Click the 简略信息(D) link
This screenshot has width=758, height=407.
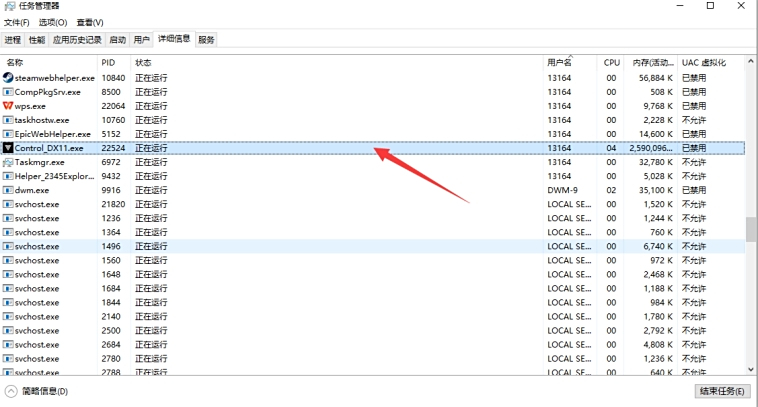(45, 392)
